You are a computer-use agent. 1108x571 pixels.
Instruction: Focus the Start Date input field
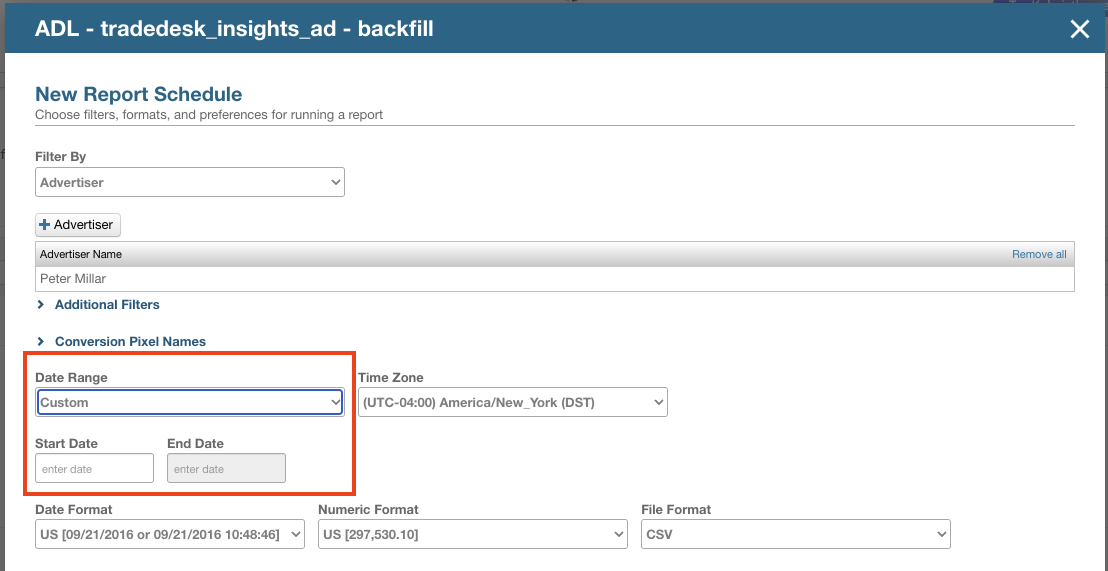(94, 469)
